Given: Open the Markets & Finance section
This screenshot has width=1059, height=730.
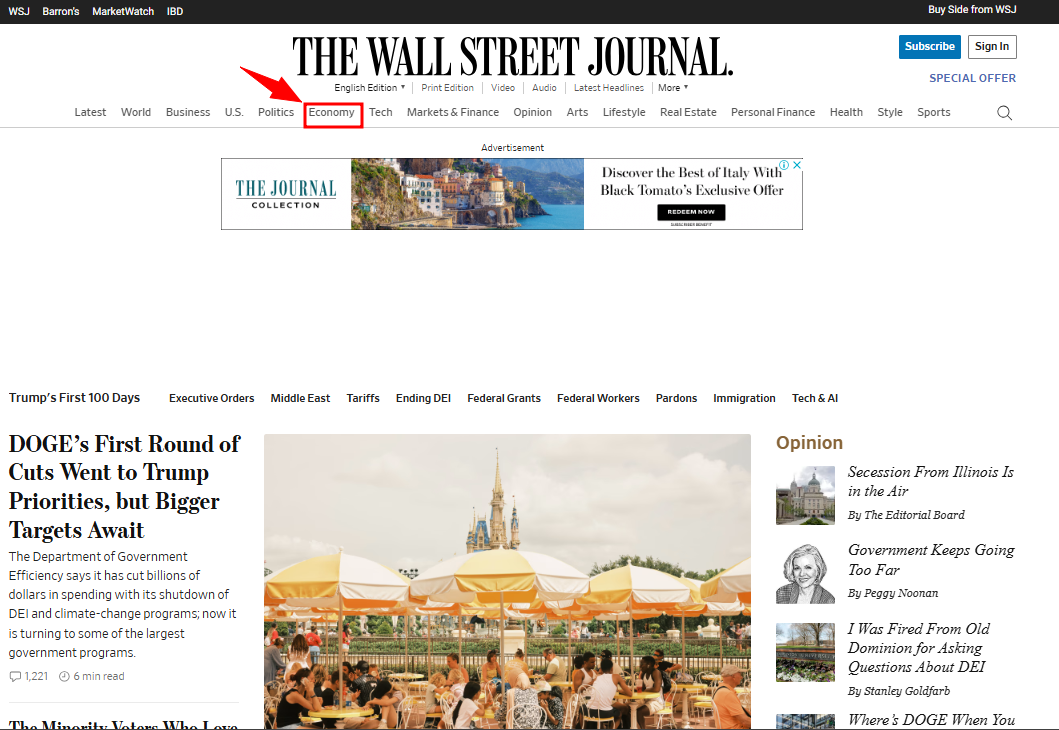Looking at the screenshot, I should click(452, 112).
